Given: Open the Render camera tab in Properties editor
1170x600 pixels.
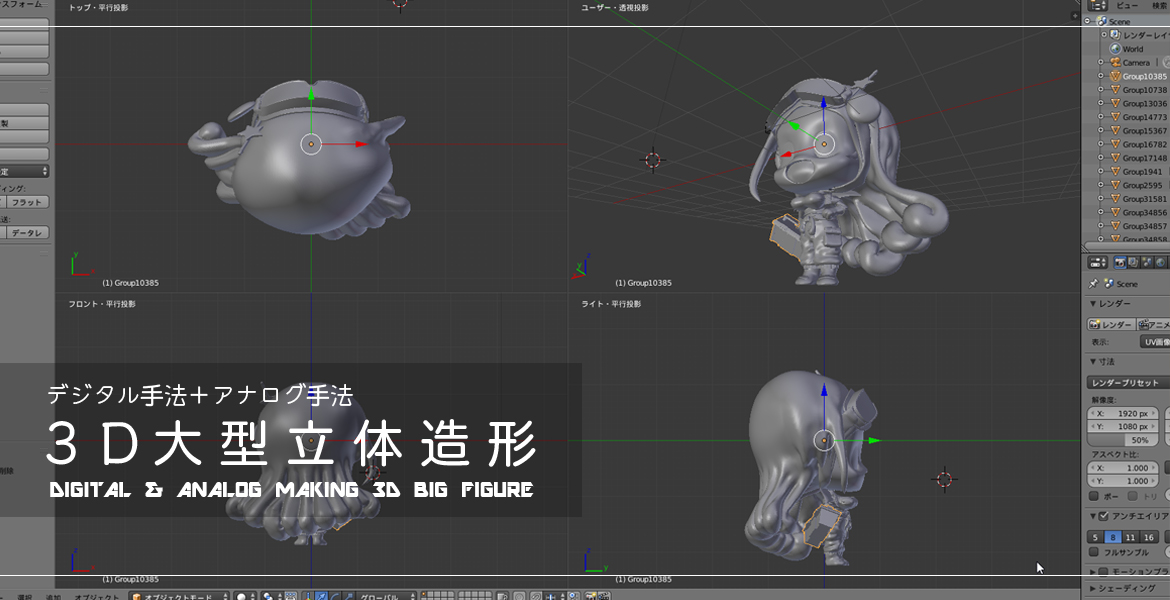Looking at the screenshot, I should pyautogui.click(x=1121, y=262).
